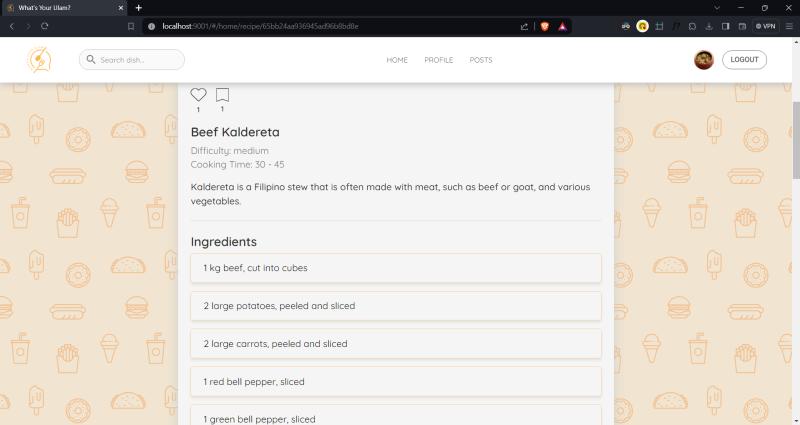Open the VPN button
Screen dimensions: 800x425
tap(766, 26)
